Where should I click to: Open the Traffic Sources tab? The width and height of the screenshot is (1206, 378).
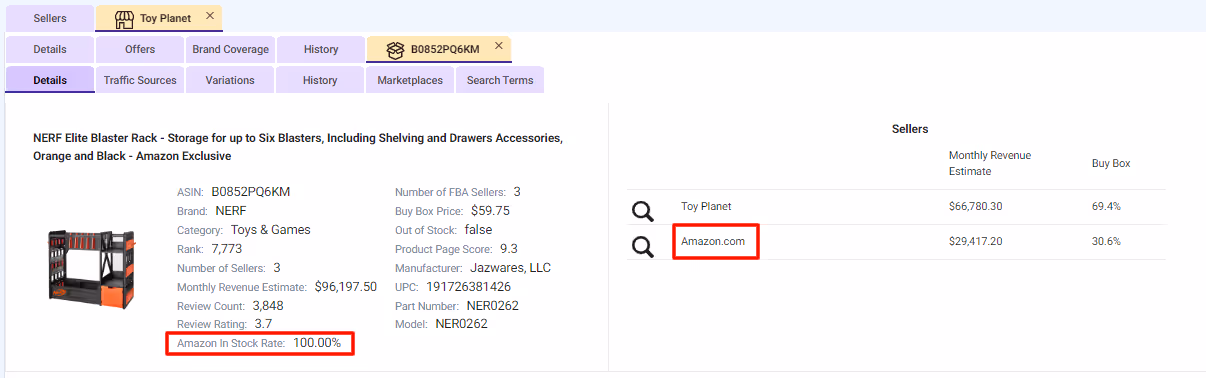(140, 80)
